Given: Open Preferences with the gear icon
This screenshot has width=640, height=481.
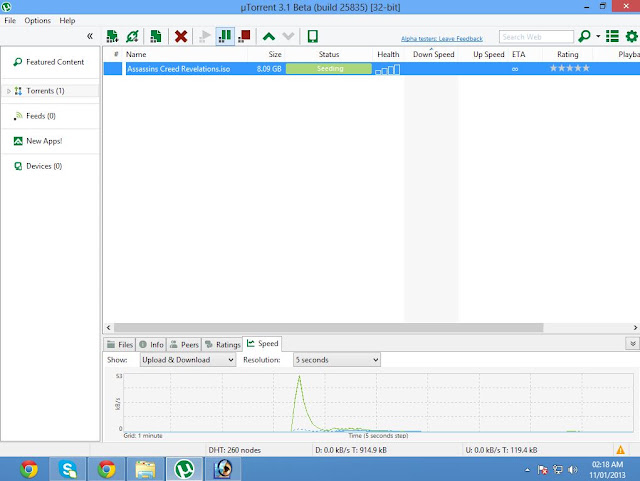Looking at the screenshot, I should (x=631, y=36).
